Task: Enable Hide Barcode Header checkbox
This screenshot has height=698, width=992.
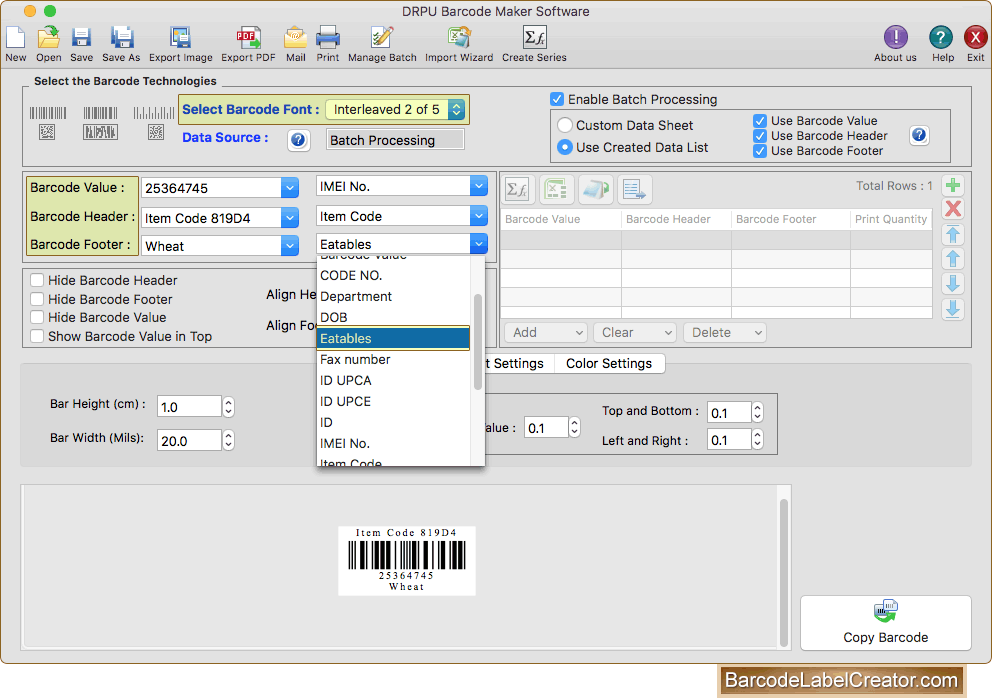Action: pyautogui.click(x=37, y=280)
